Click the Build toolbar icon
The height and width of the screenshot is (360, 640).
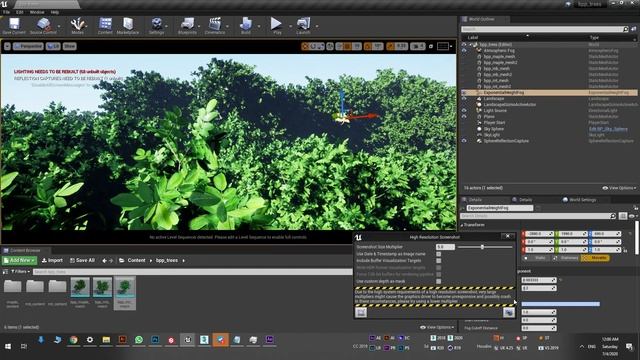pyautogui.click(x=246, y=26)
